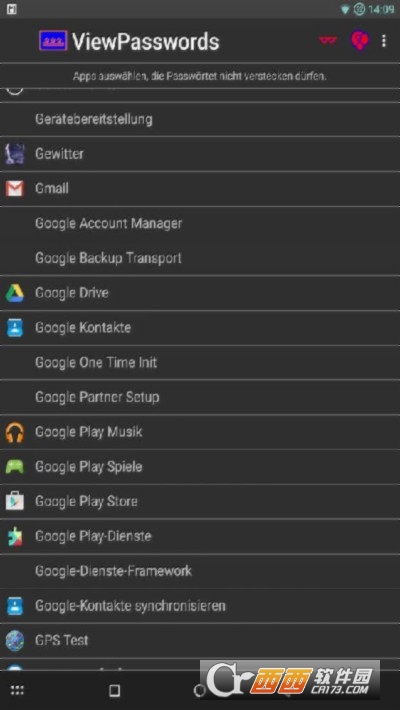
Task: Click the ViewPasswords title text
Action: tap(145, 42)
